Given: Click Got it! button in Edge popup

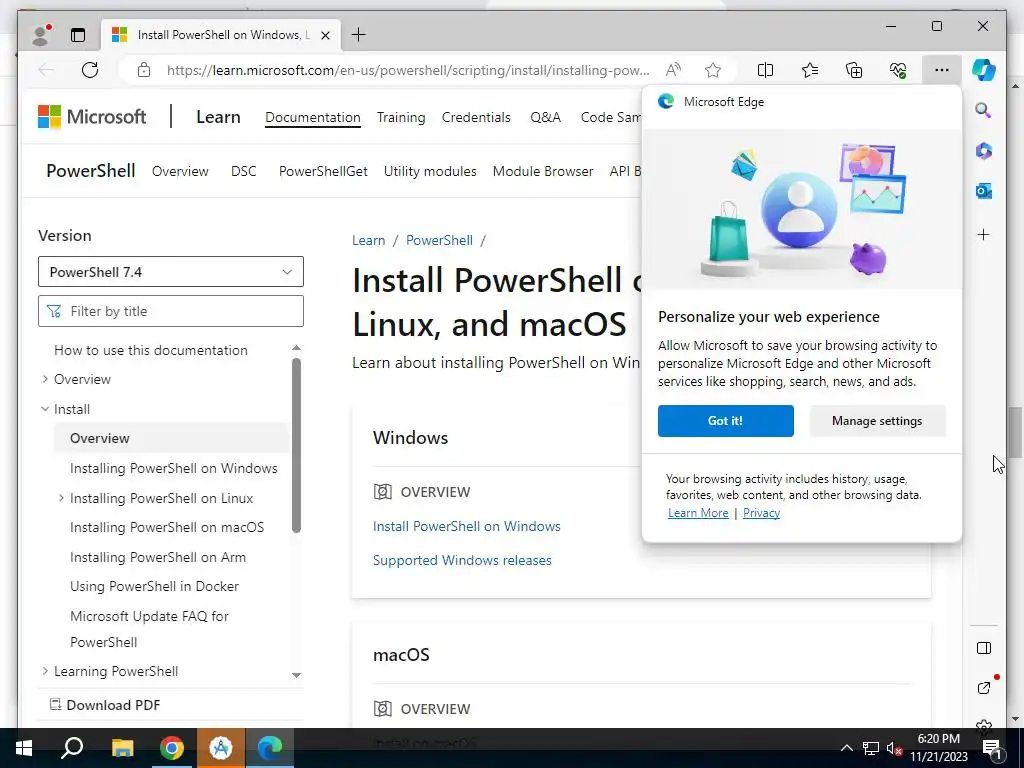Looking at the screenshot, I should (726, 421).
